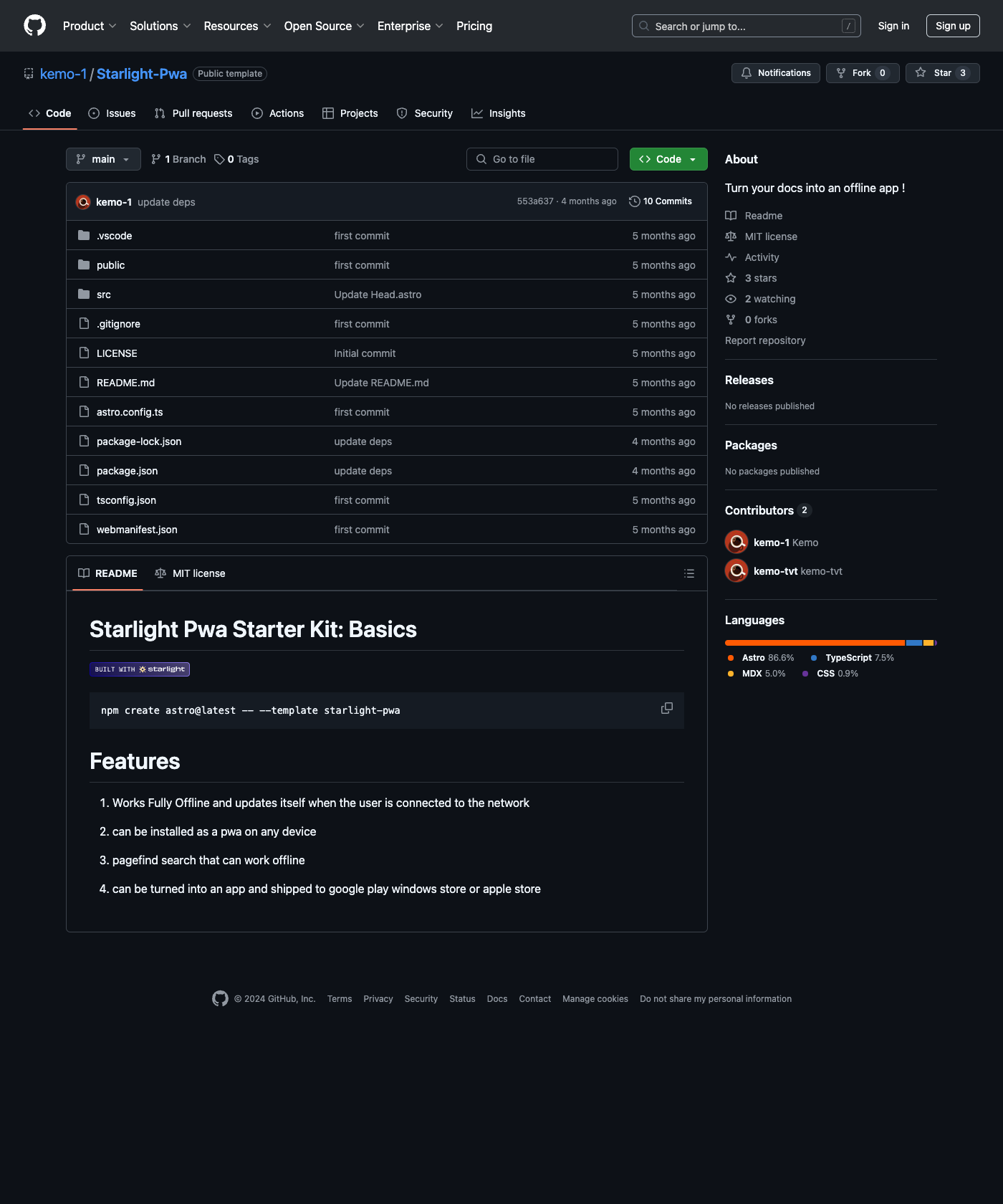This screenshot has height=1204, width=1003.
Task: Open the Report repository link
Action: pos(765,340)
